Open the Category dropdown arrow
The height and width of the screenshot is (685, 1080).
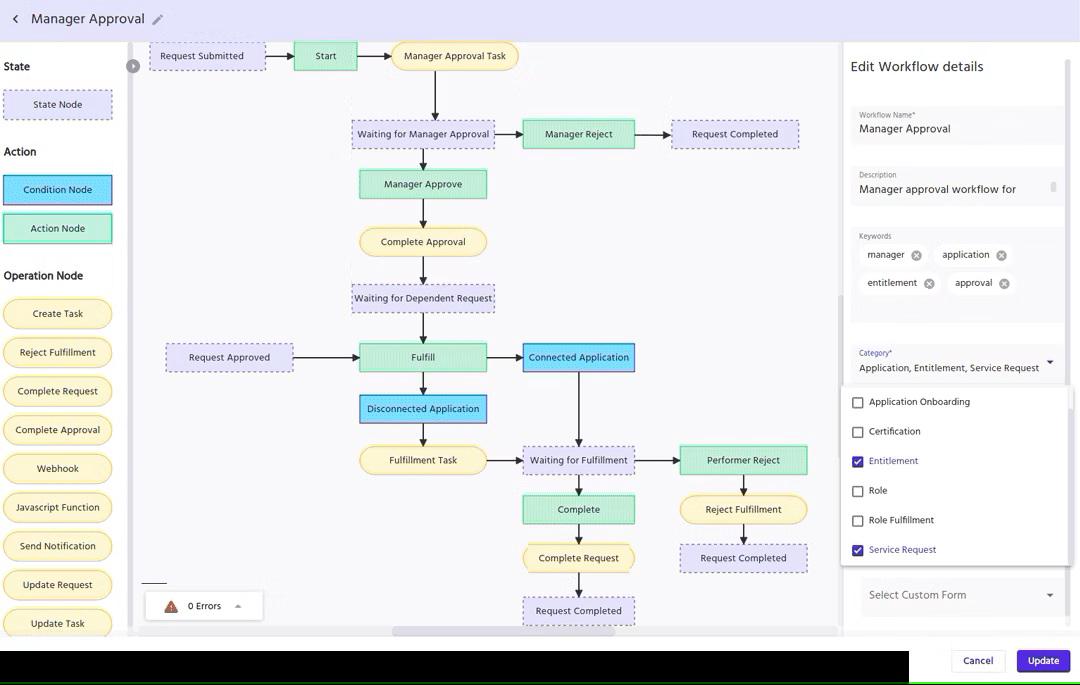(x=1050, y=362)
